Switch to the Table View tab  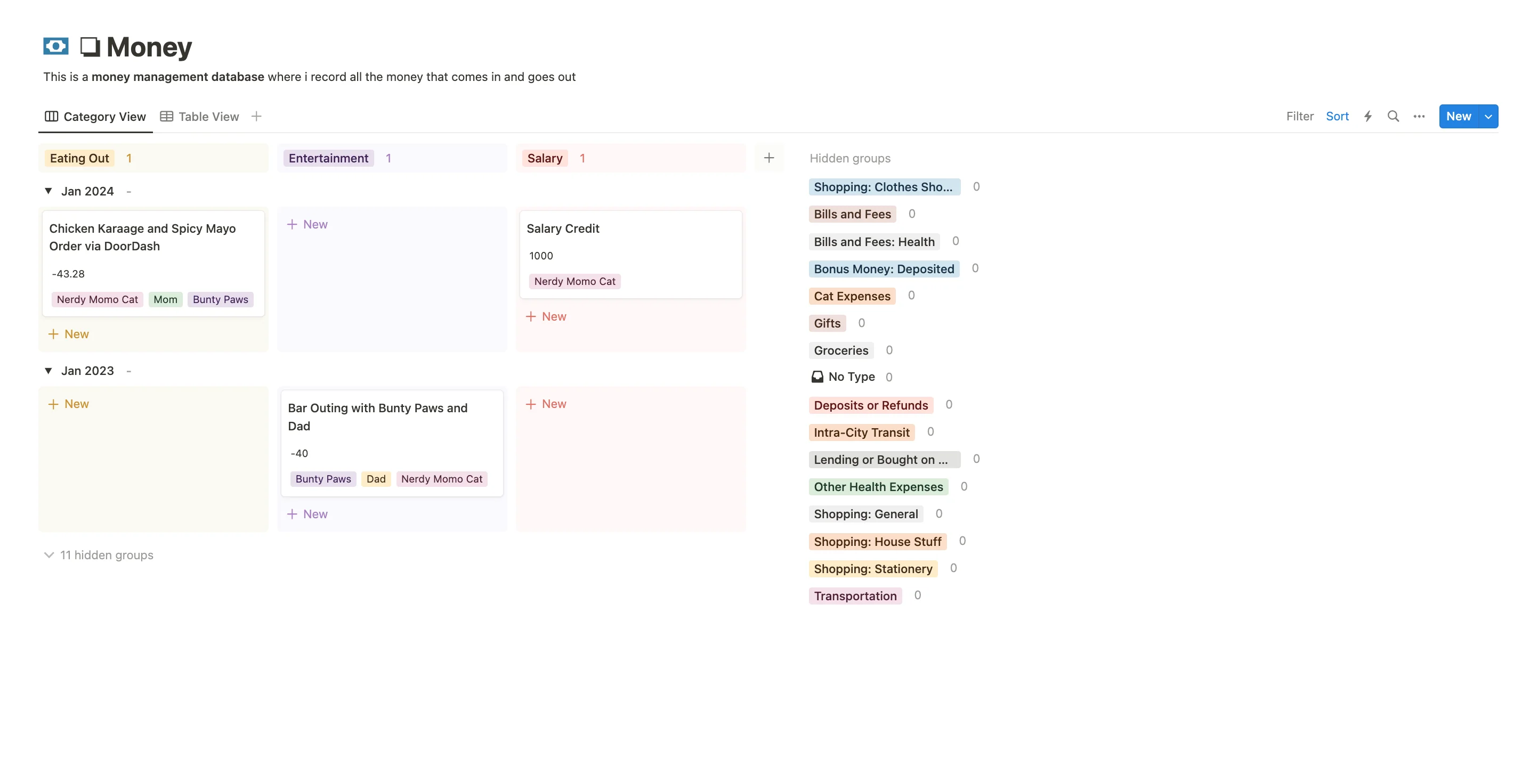(199, 116)
